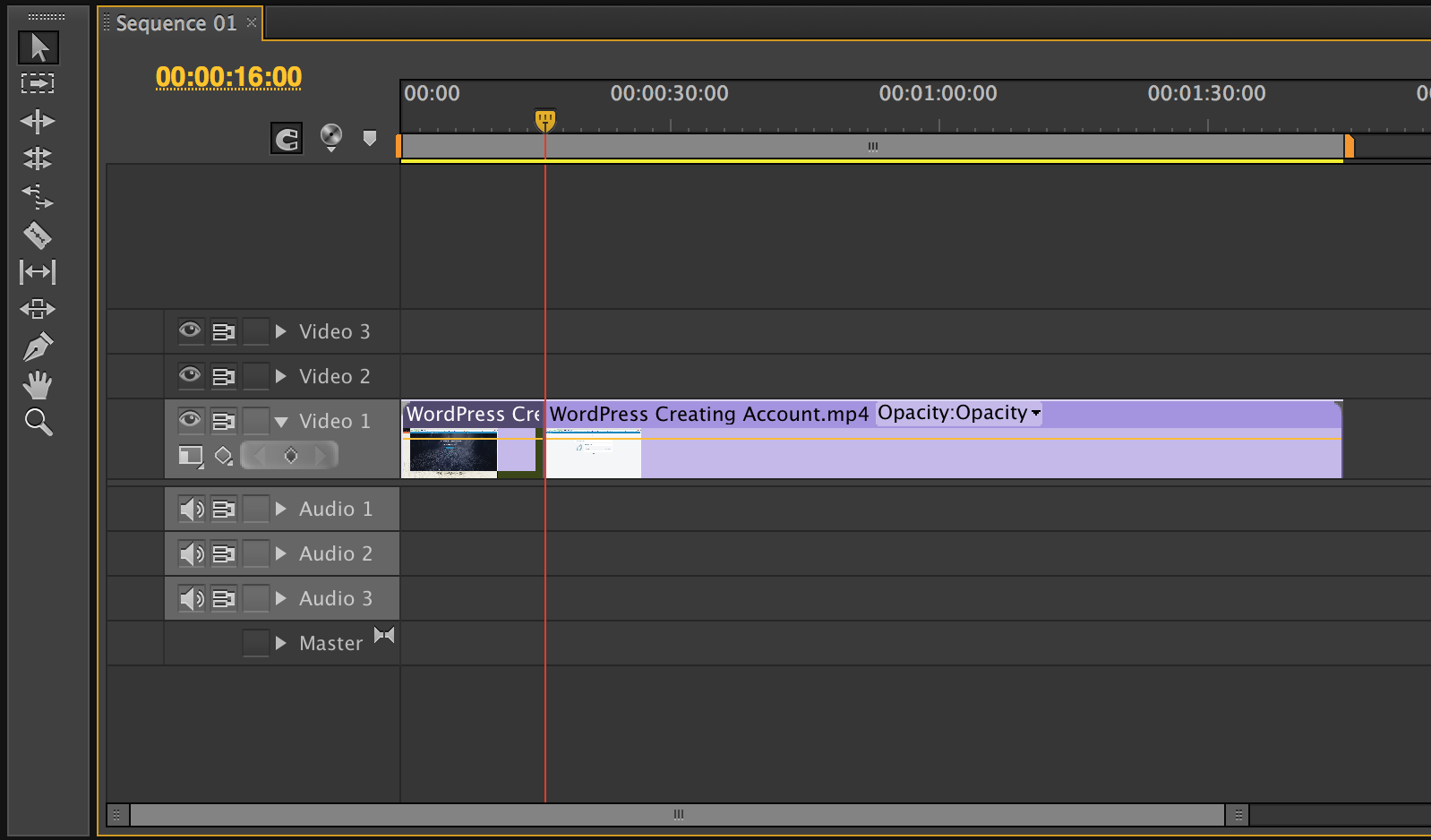Activate the Pen tool

pyautogui.click(x=38, y=347)
